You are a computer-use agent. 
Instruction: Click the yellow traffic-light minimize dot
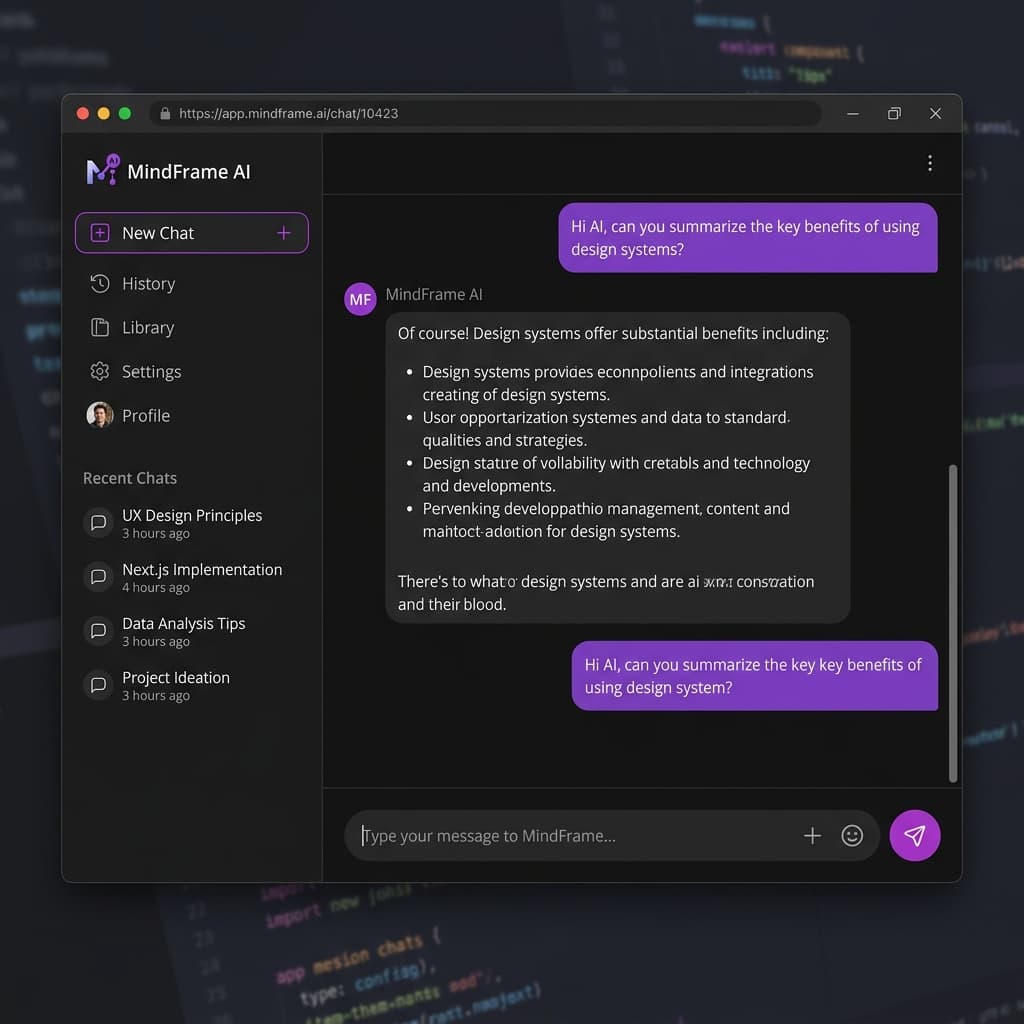tap(104, 114)
